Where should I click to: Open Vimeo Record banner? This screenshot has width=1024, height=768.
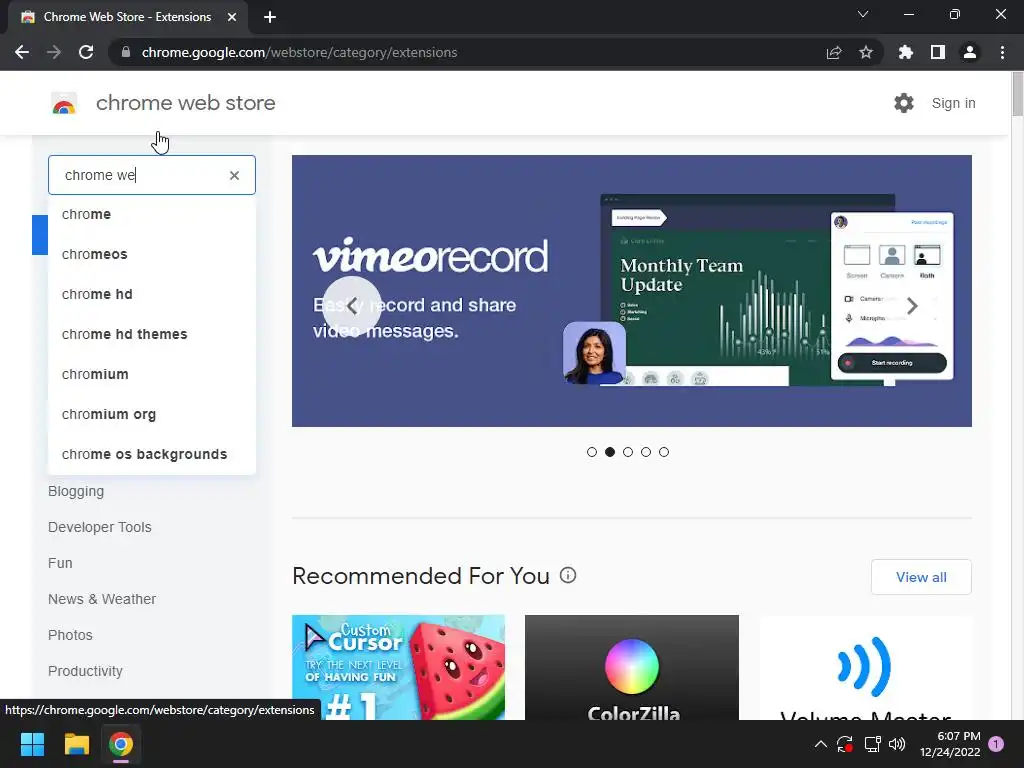pos(632,291)
